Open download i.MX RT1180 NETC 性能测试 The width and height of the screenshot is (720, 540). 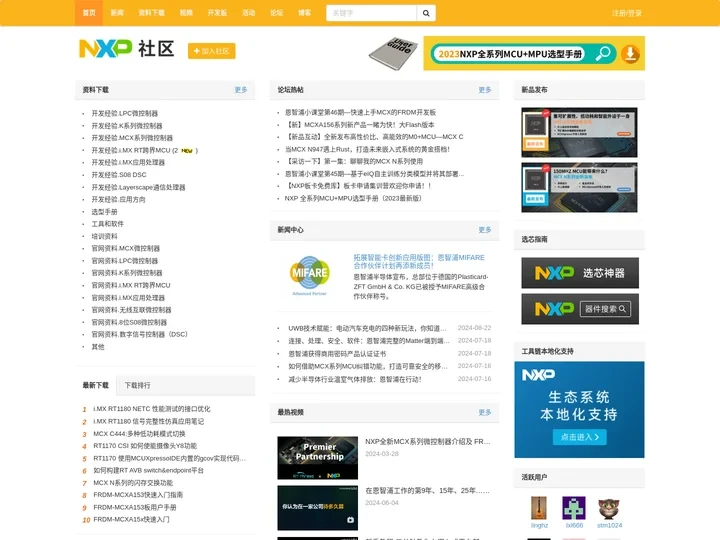tap(152, 409)
